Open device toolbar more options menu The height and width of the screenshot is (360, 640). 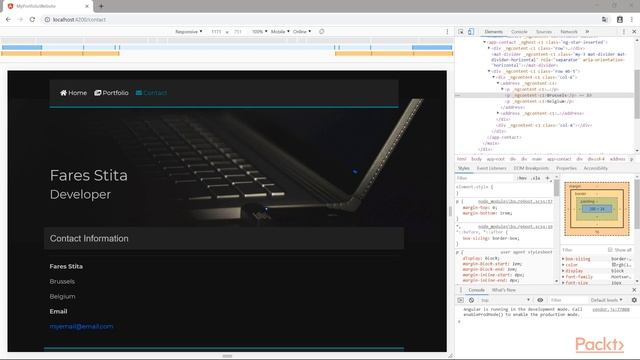[447, 31]
